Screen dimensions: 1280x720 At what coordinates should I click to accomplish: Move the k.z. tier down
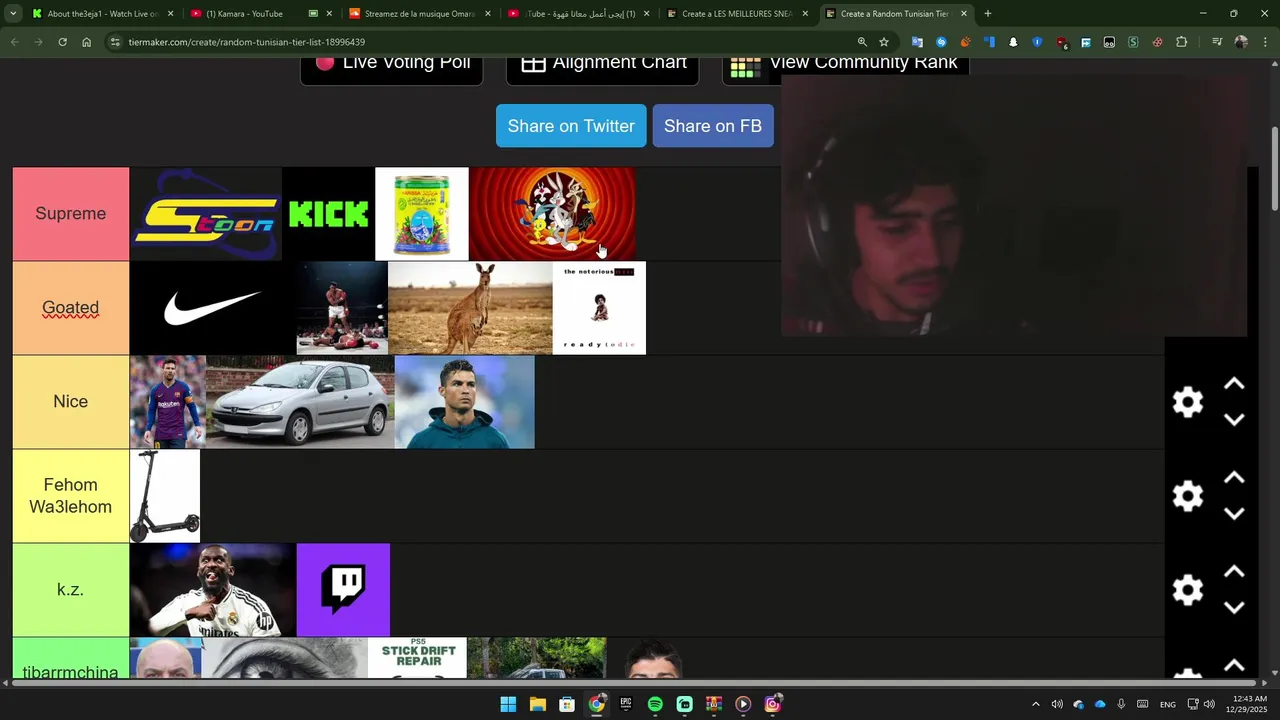click(x=1234, y=608)
